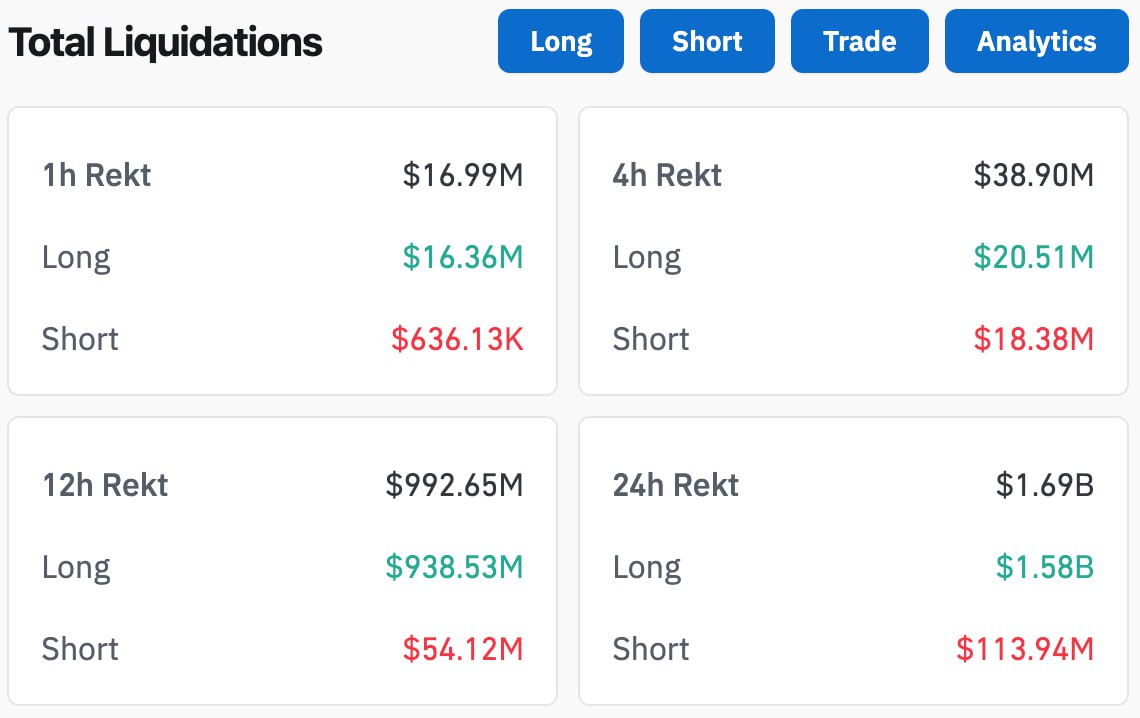Click the 1h short value $636.13K
Viewport: 1140px width, 718px height.
tap(457, 340)
